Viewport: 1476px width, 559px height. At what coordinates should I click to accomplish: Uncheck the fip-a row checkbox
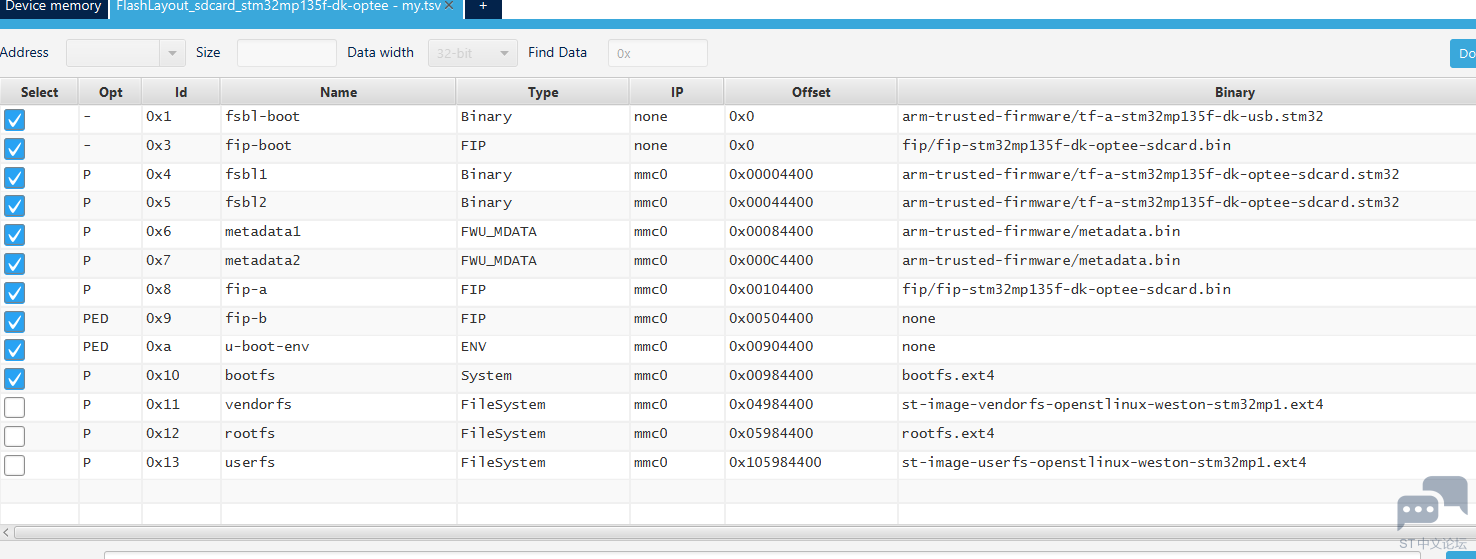15,293
